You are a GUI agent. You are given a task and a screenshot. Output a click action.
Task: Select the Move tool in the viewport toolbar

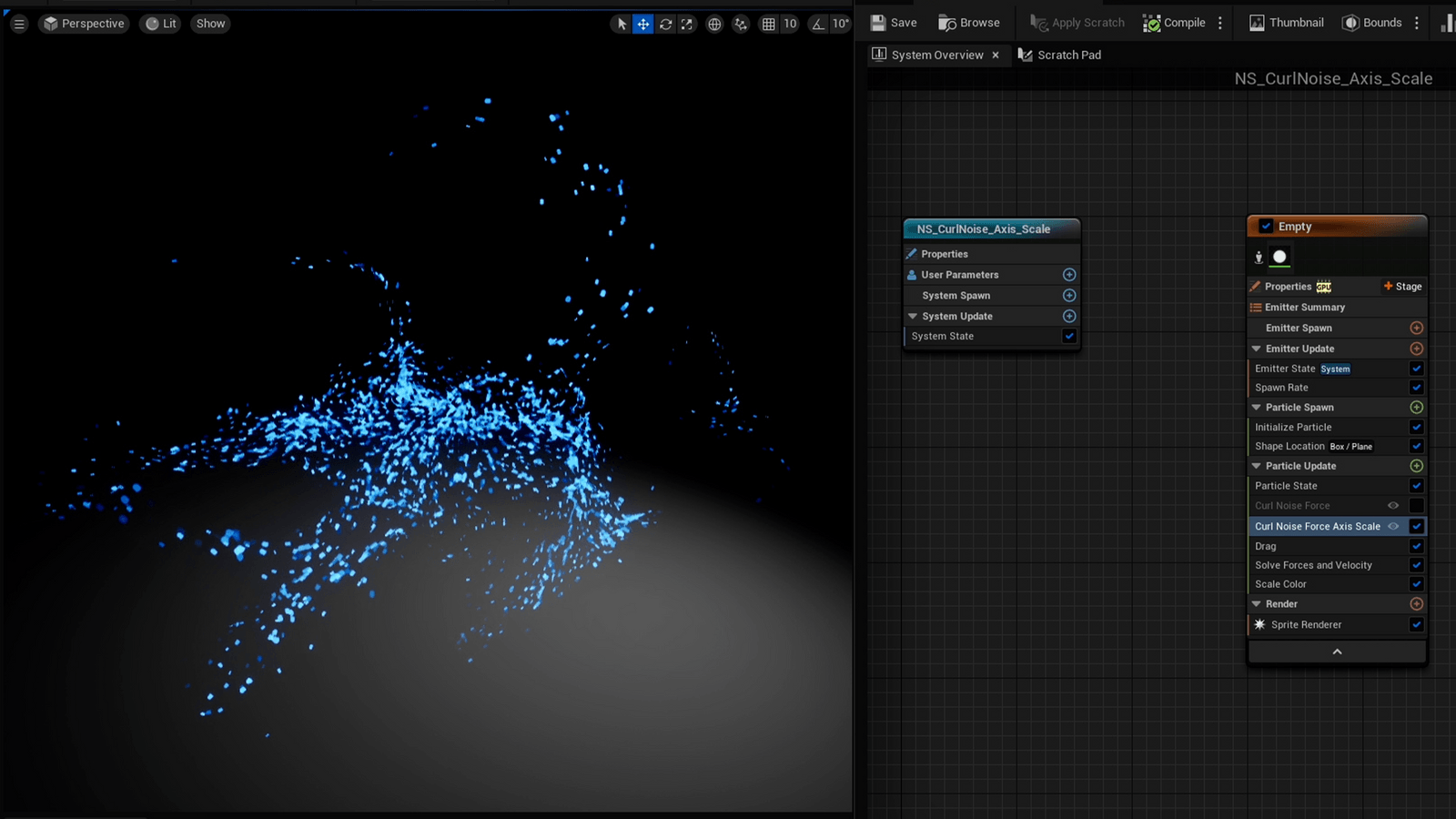pos(642,24)
